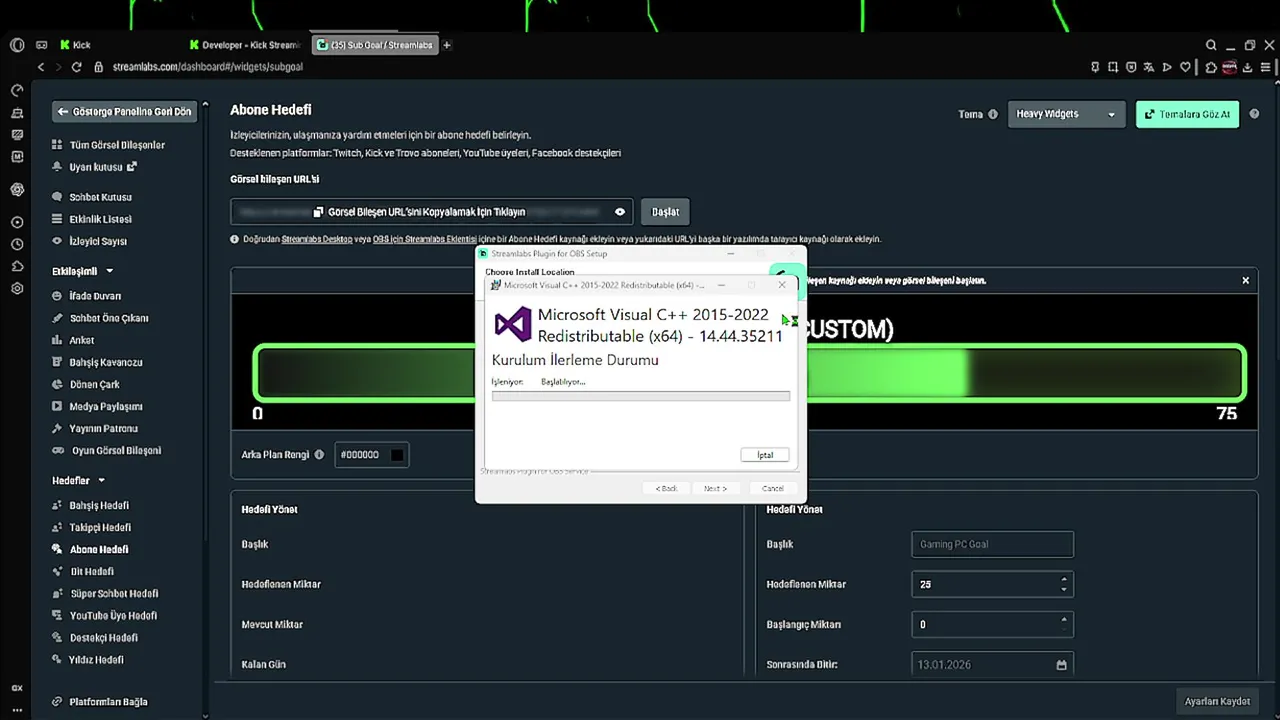The image size is (1280, 720).
Task: Go back via Gösterge Paneline Geri Dön
Action: pyautogui.click(x=124, y=112)
